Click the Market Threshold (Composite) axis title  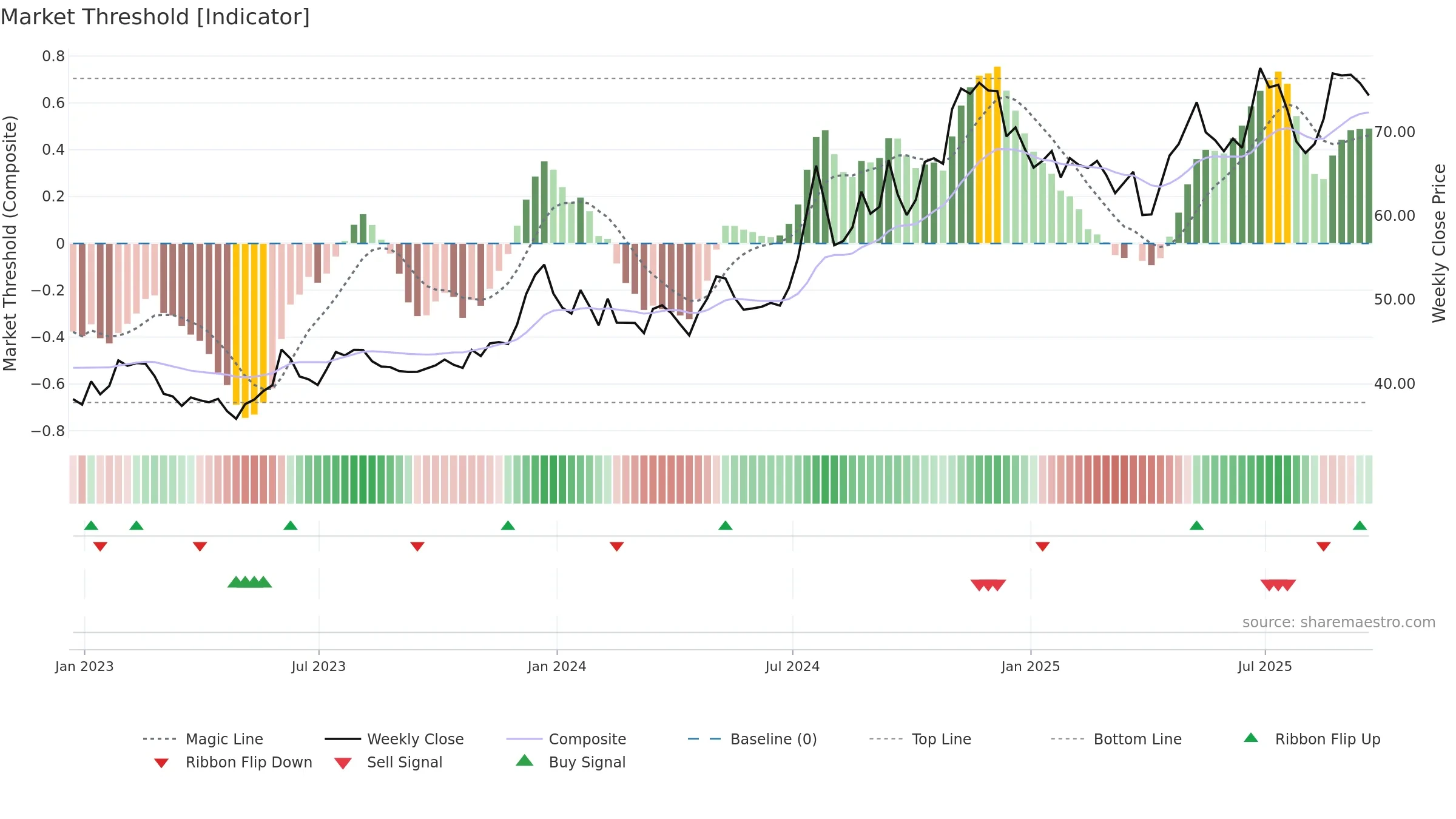click(10, 243)
